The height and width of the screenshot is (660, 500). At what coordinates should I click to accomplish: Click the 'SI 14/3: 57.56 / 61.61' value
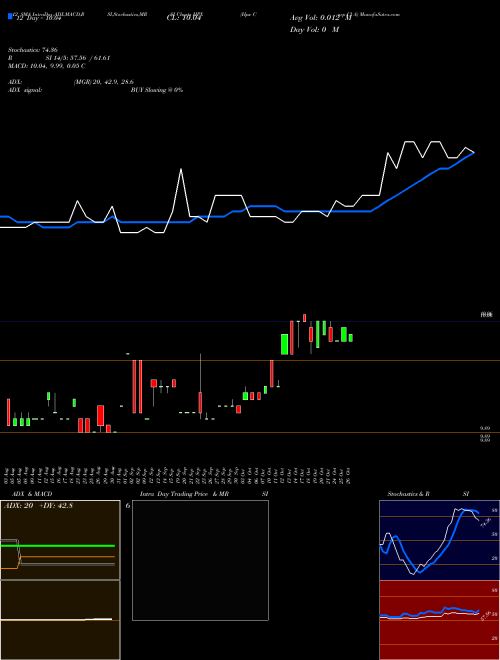click(78, 58)
